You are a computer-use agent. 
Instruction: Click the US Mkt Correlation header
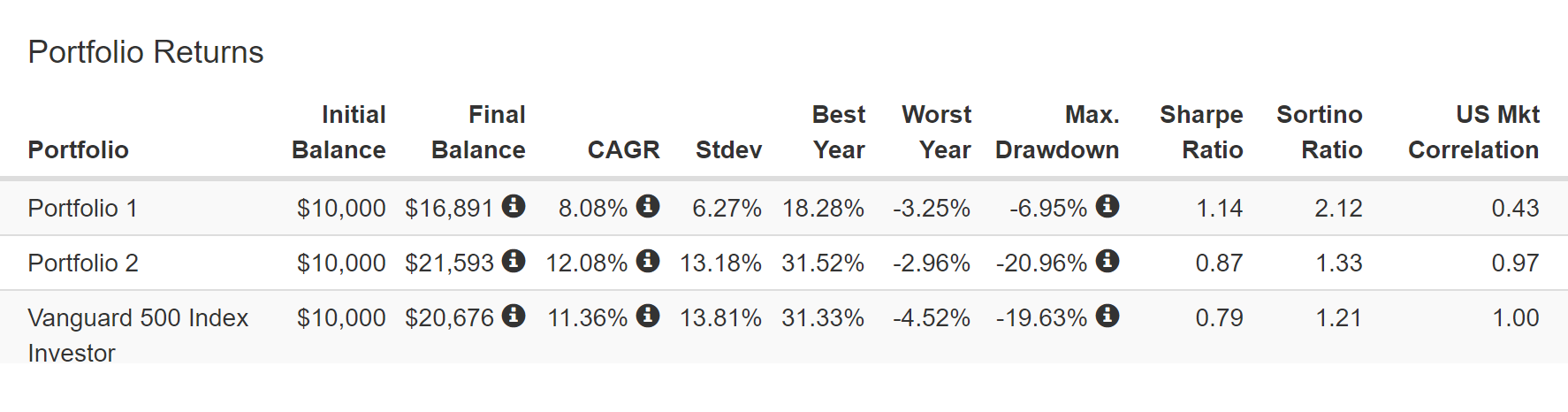1473,133
